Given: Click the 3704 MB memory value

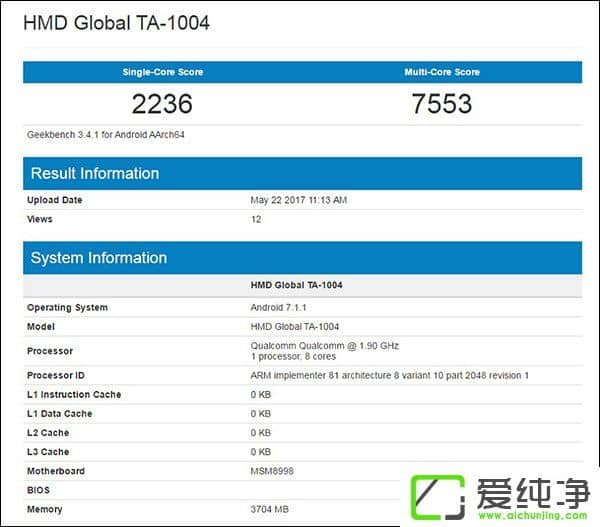Looking at the screenshot, I should pos(270,509).
